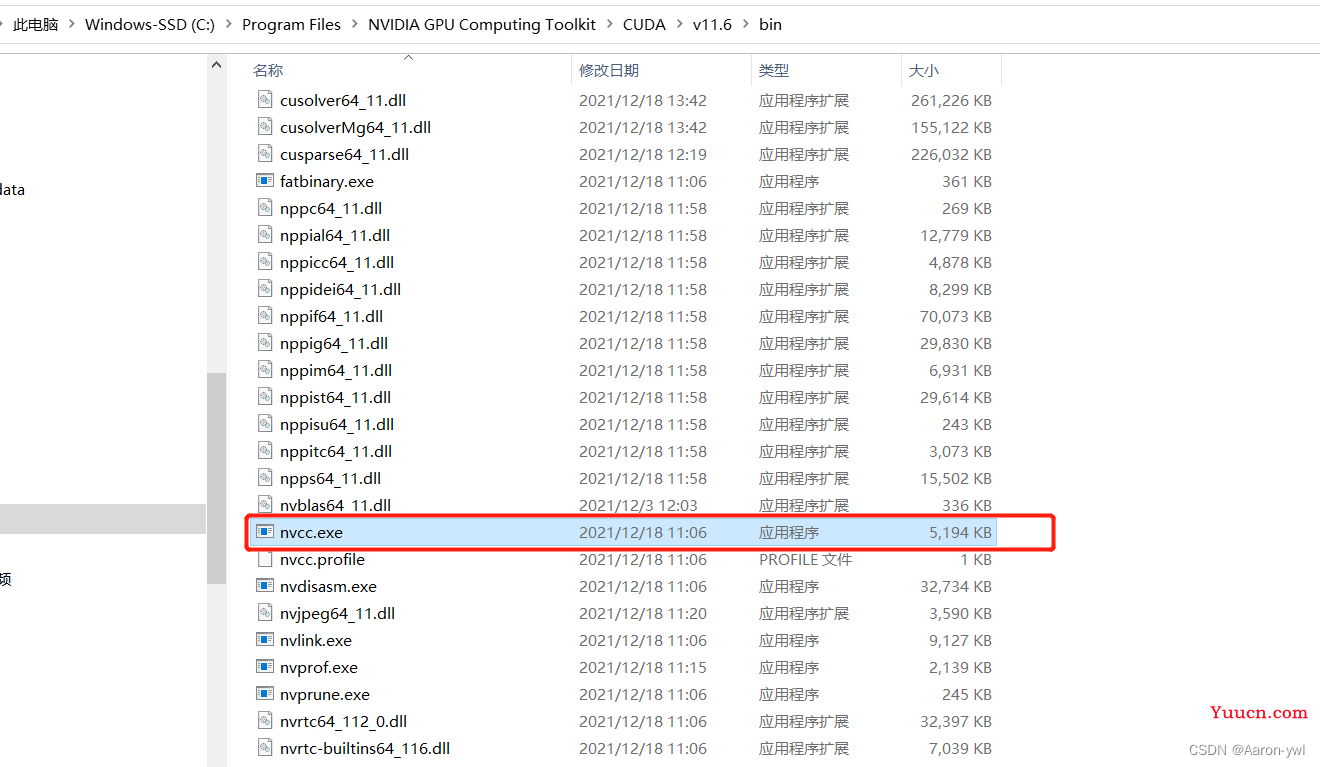Click the navigation pane scroll up arrow
Image resolution: width=1320 pixels, height=767 pixels.
(217, 65)
